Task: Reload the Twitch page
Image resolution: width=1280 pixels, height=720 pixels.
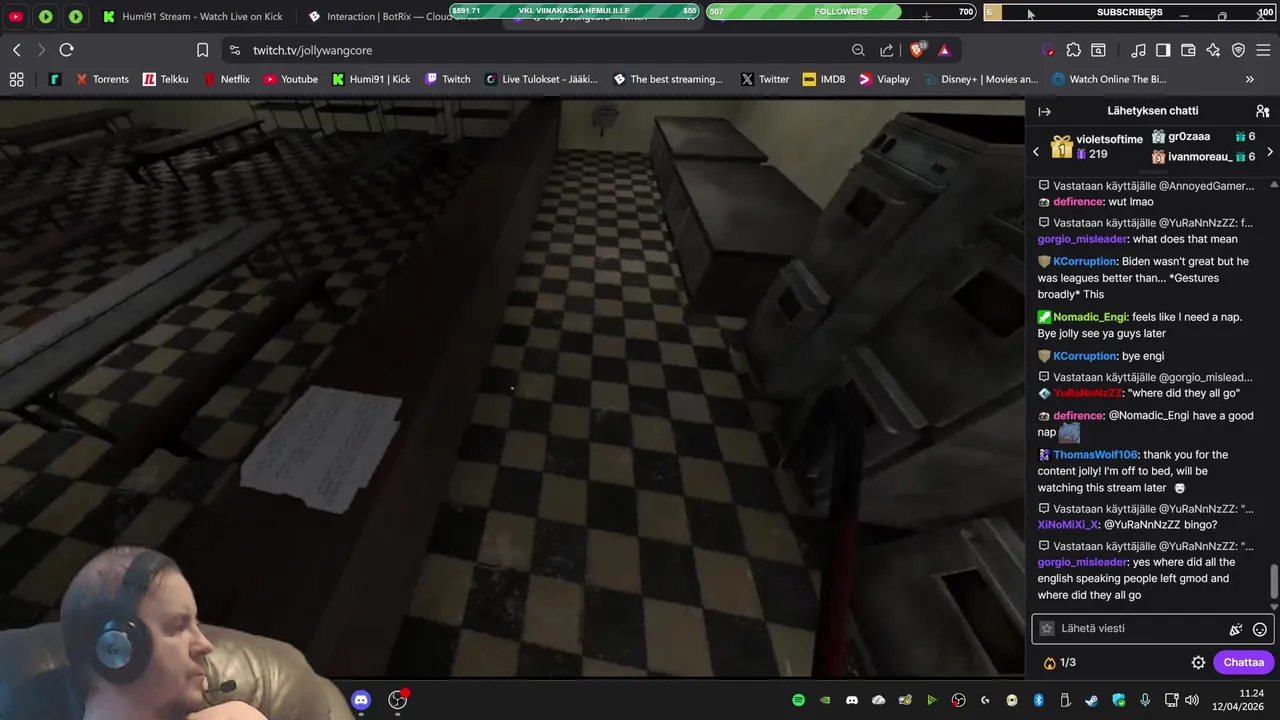Action: [66, 50]
